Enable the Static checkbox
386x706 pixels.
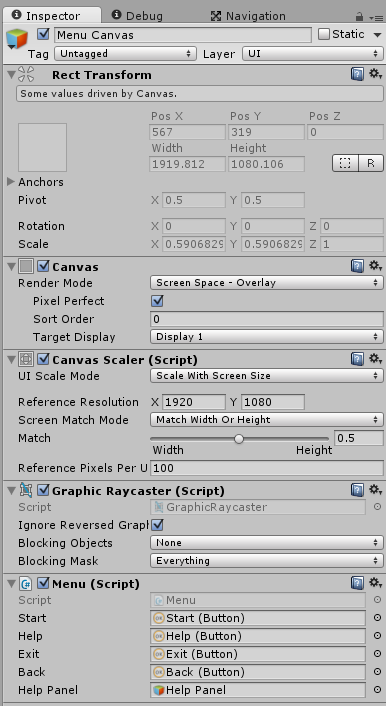[324, 34]
